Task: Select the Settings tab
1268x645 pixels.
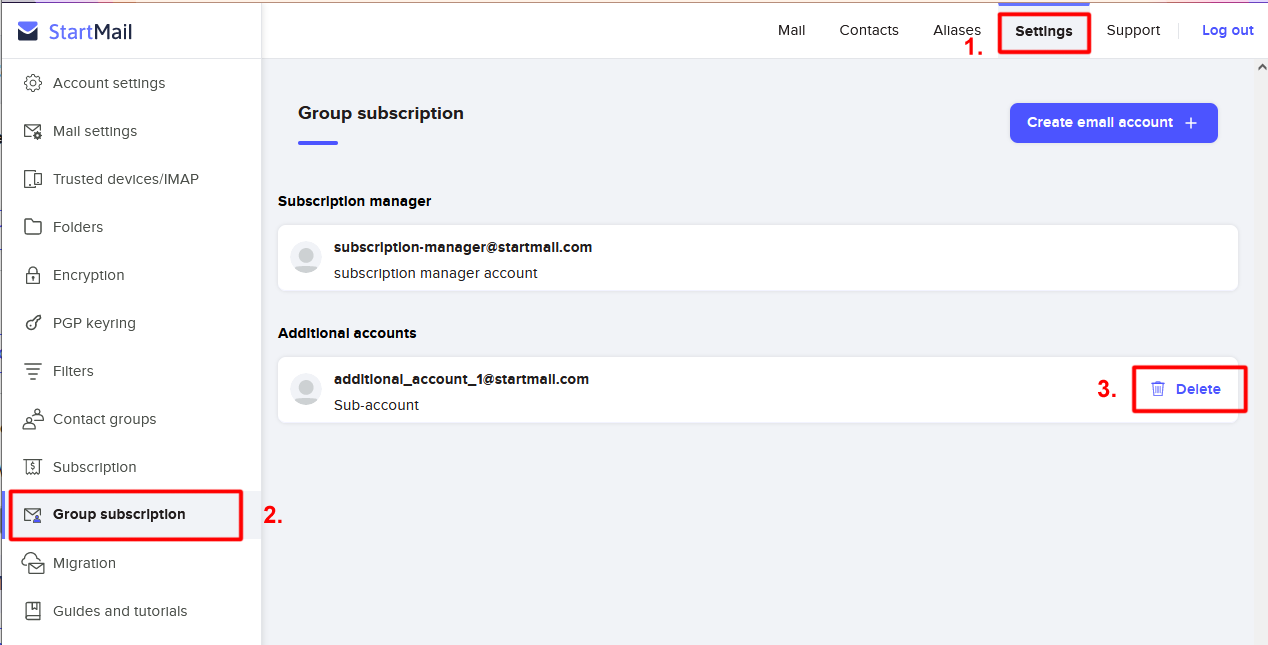Action: tap(1044, 31)
